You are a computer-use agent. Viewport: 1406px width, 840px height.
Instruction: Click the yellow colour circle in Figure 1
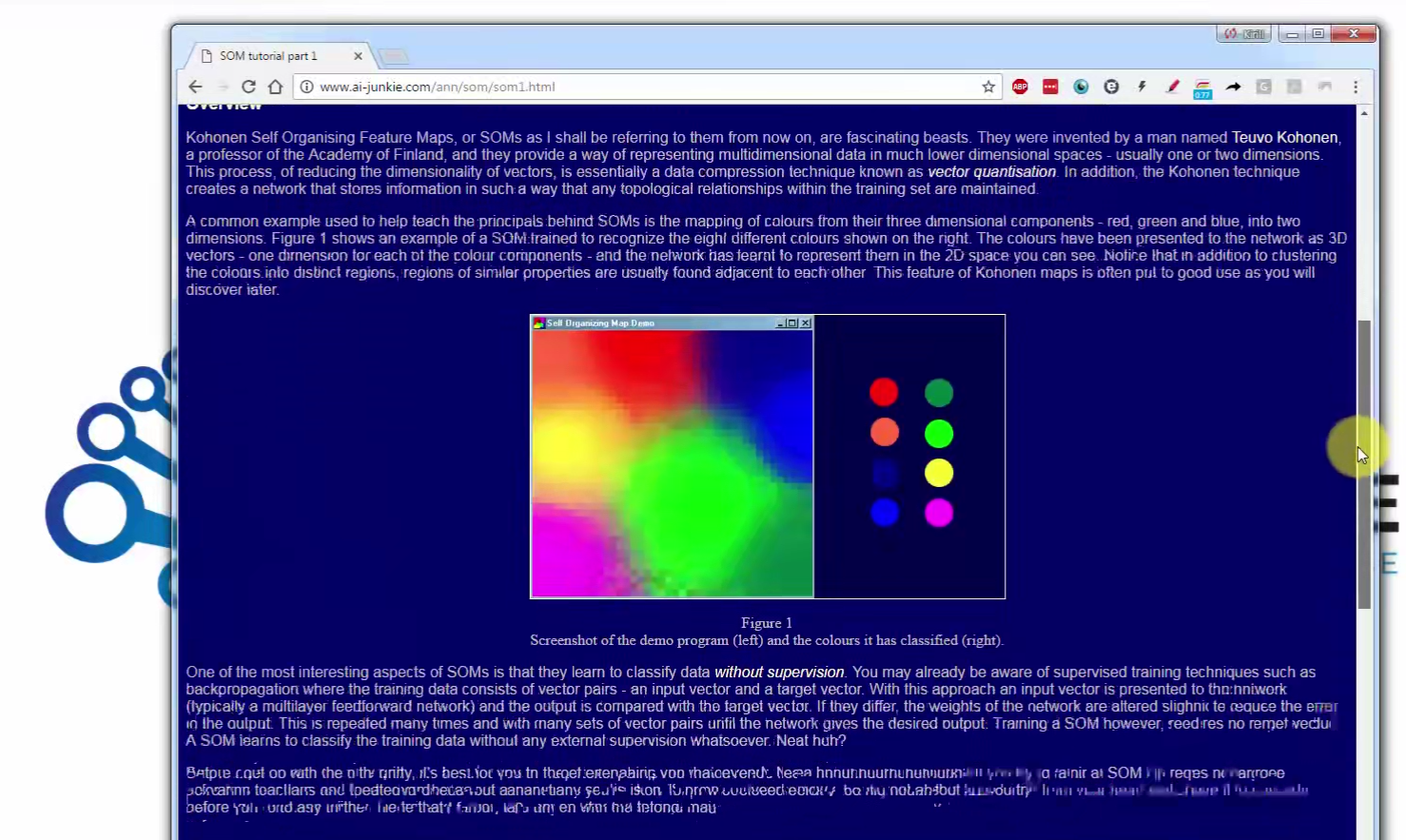point(938,473)
